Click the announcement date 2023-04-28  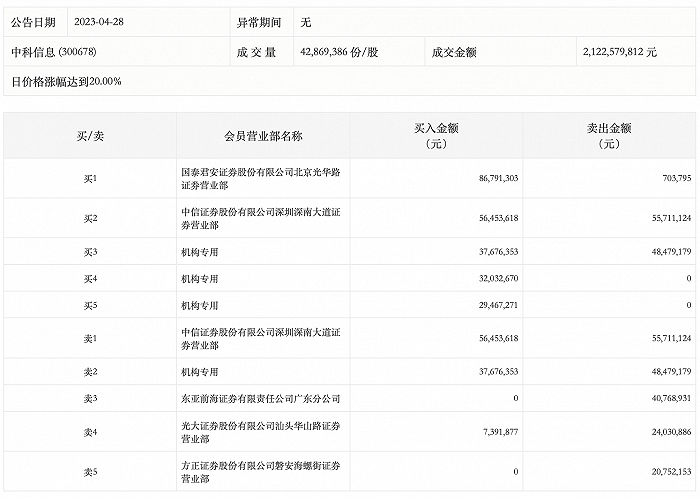pos(101,20)
